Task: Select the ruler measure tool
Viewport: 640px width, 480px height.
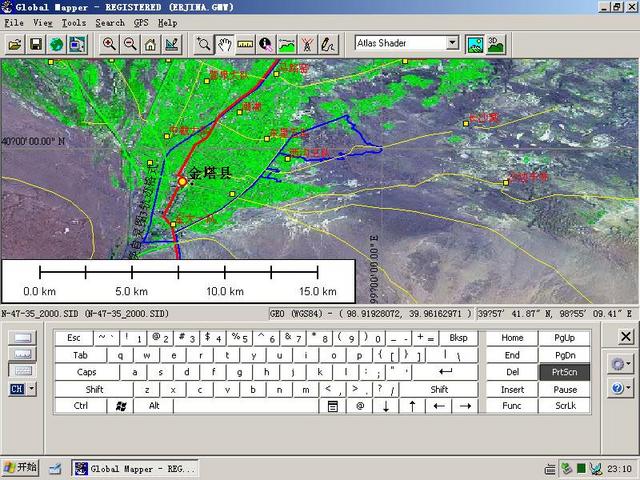Action: pyautogui.click(x=245, y=44)
